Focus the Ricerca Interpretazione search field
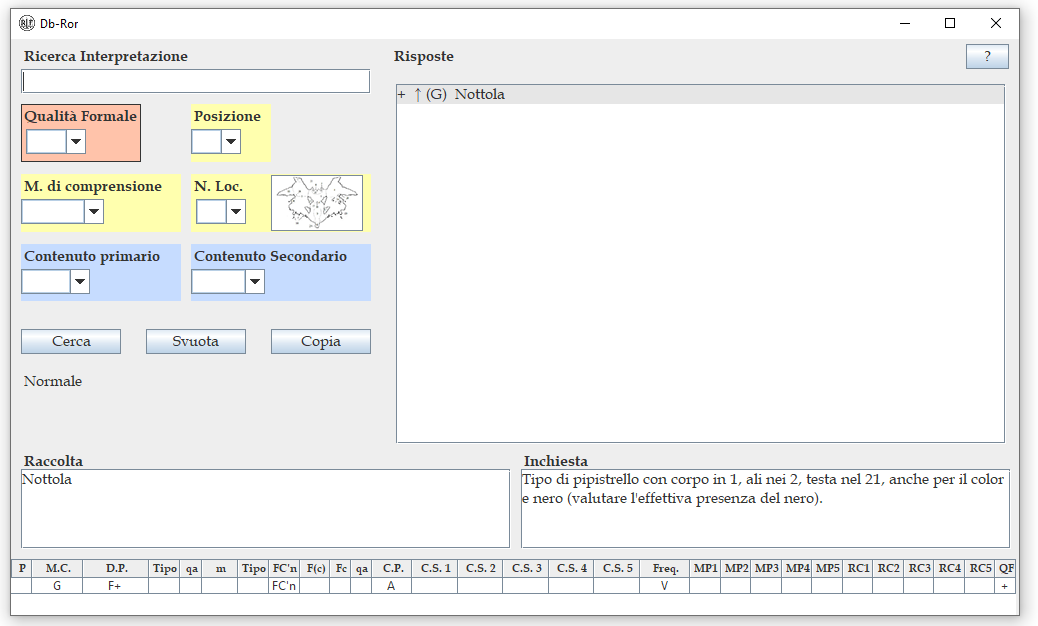Image resolution: width=1038 pixels, height=626 pixels. [196, 81]
